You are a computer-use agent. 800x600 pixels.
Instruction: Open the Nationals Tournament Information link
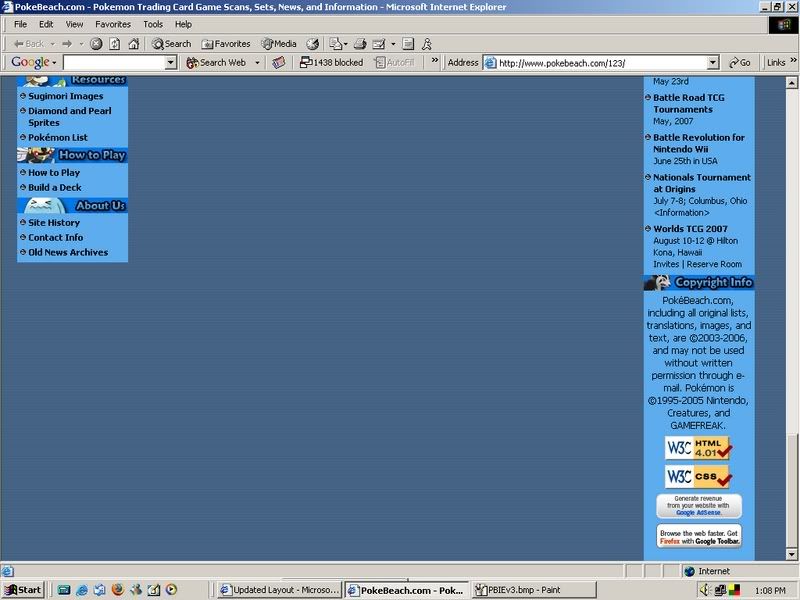[x=681, y=212]
